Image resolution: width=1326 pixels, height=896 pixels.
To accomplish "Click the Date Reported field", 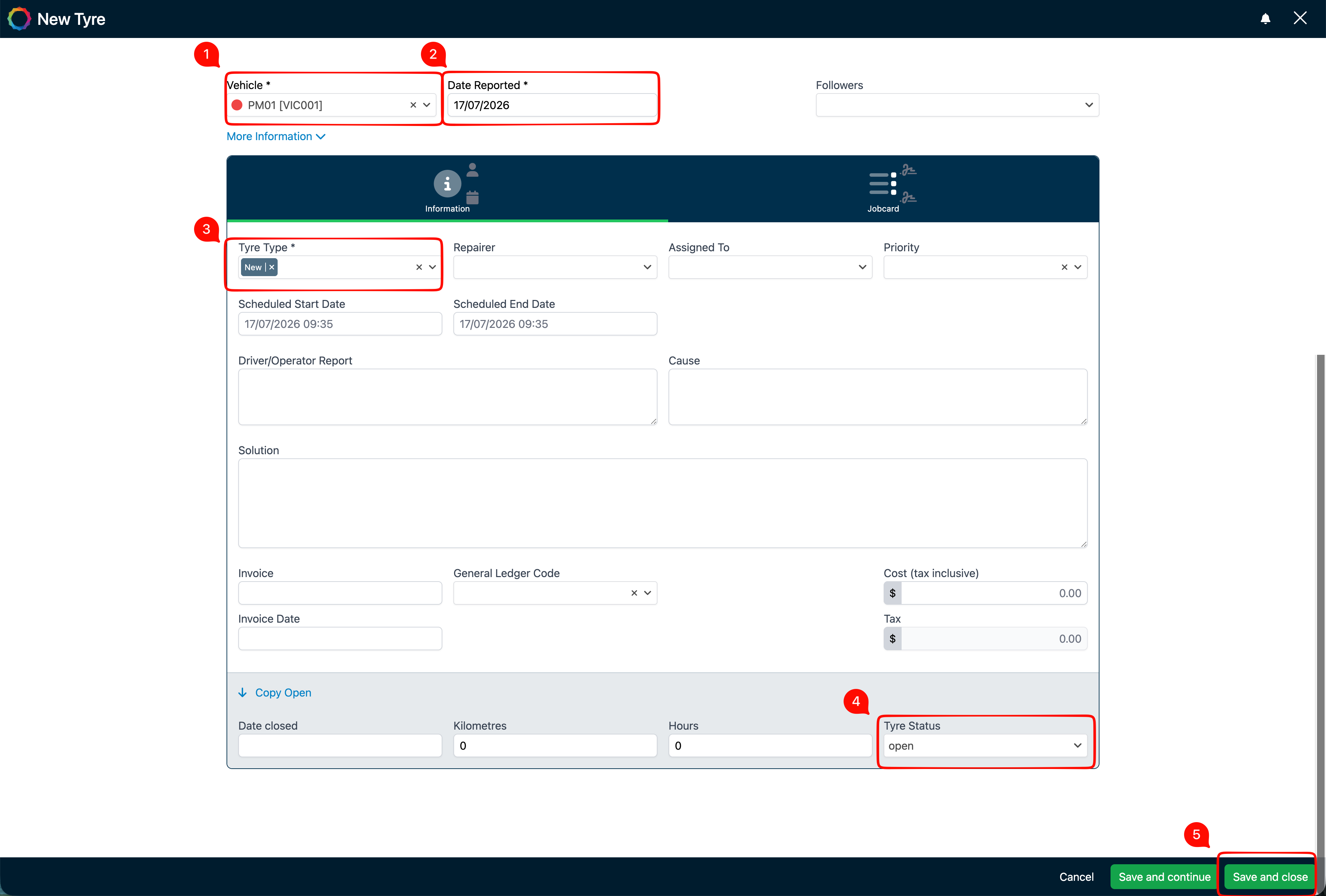I will click(x=552, y=105).
